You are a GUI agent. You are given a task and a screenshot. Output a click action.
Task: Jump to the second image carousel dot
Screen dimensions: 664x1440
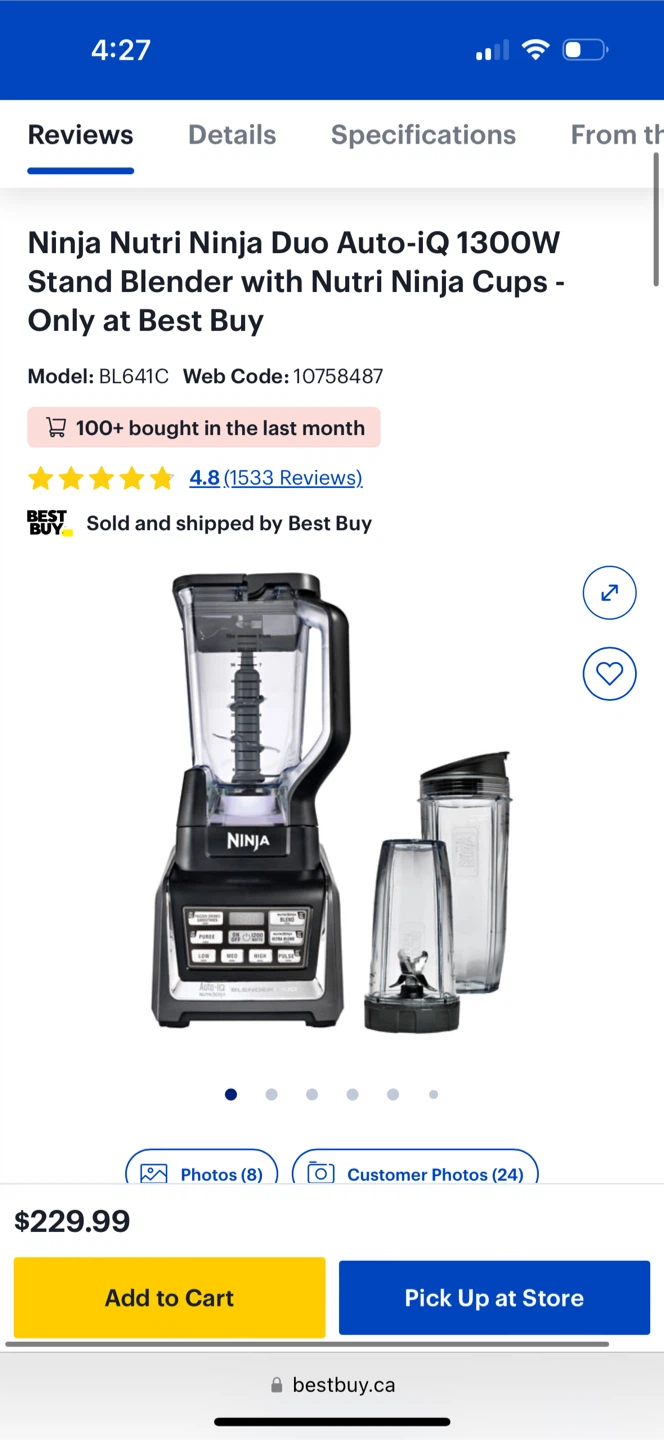271,1094
